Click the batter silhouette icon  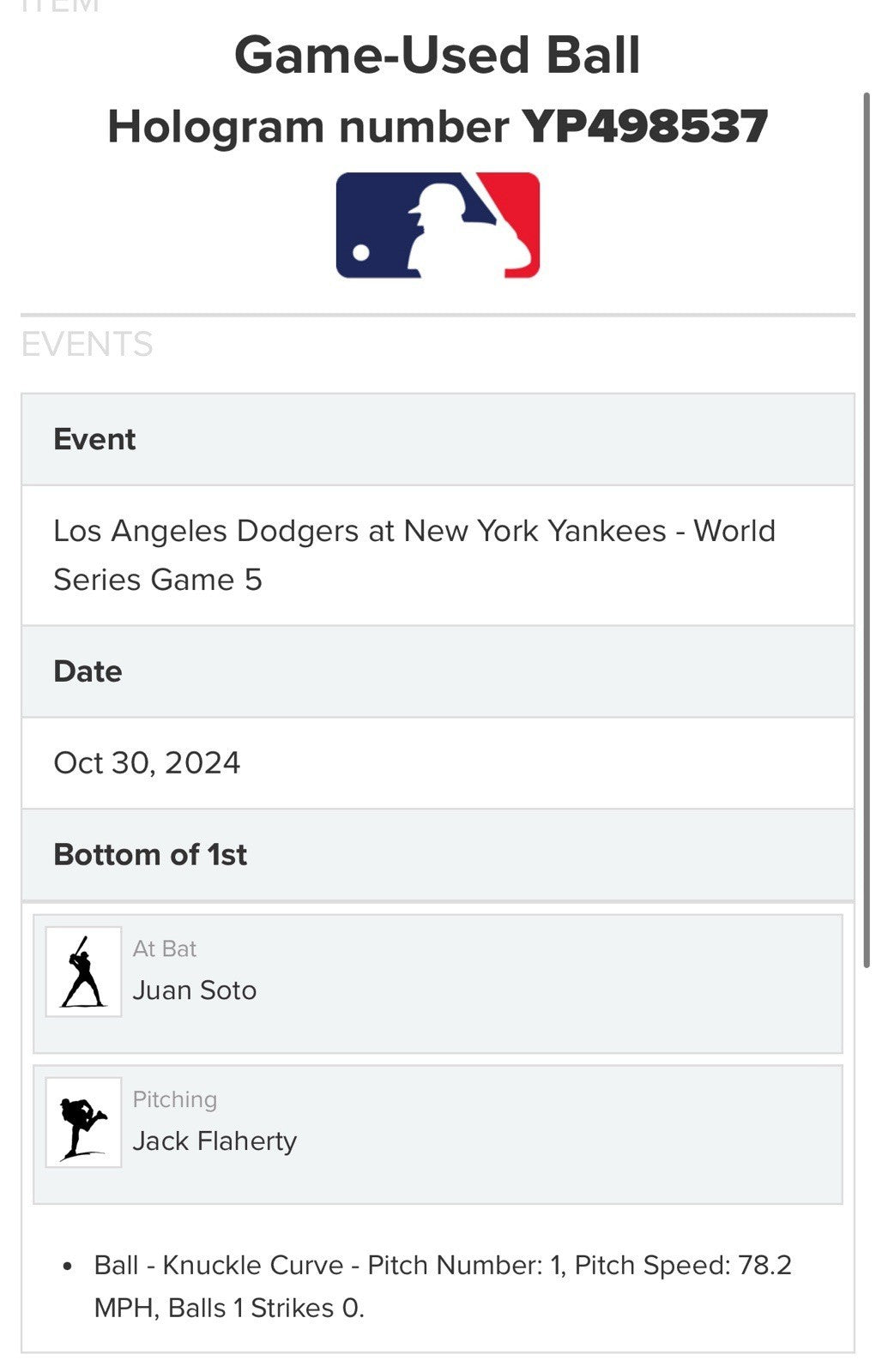(x=83, y=972)
